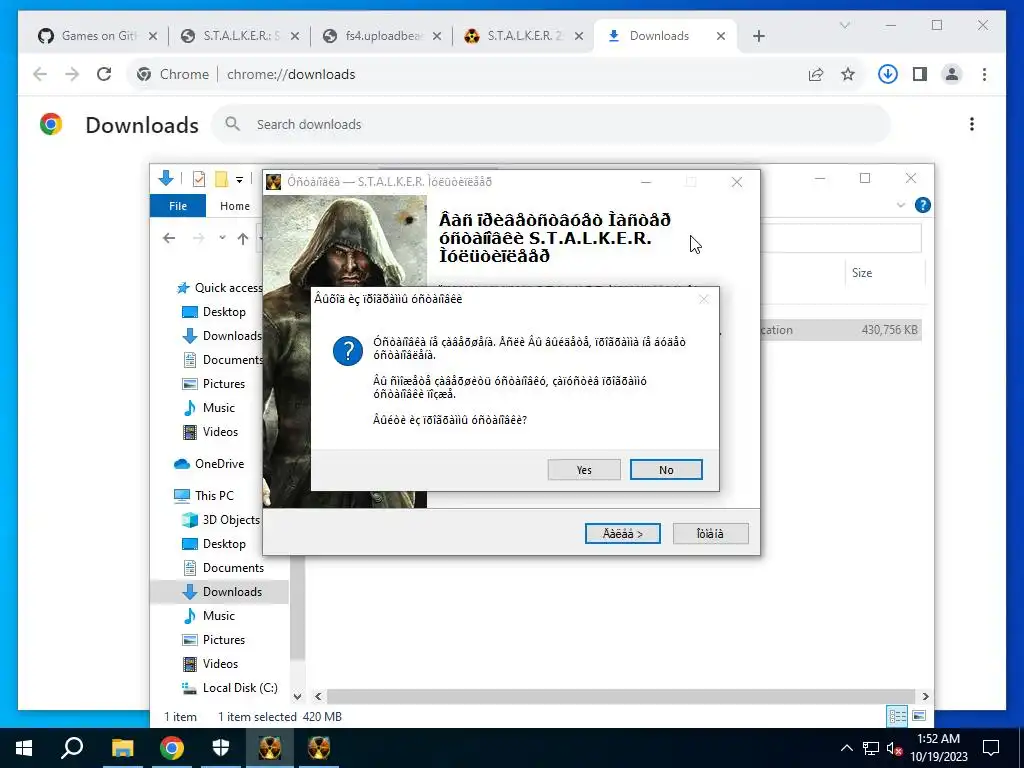Select Documents under Quick access
1024x768 pixels.
(223, 359)
